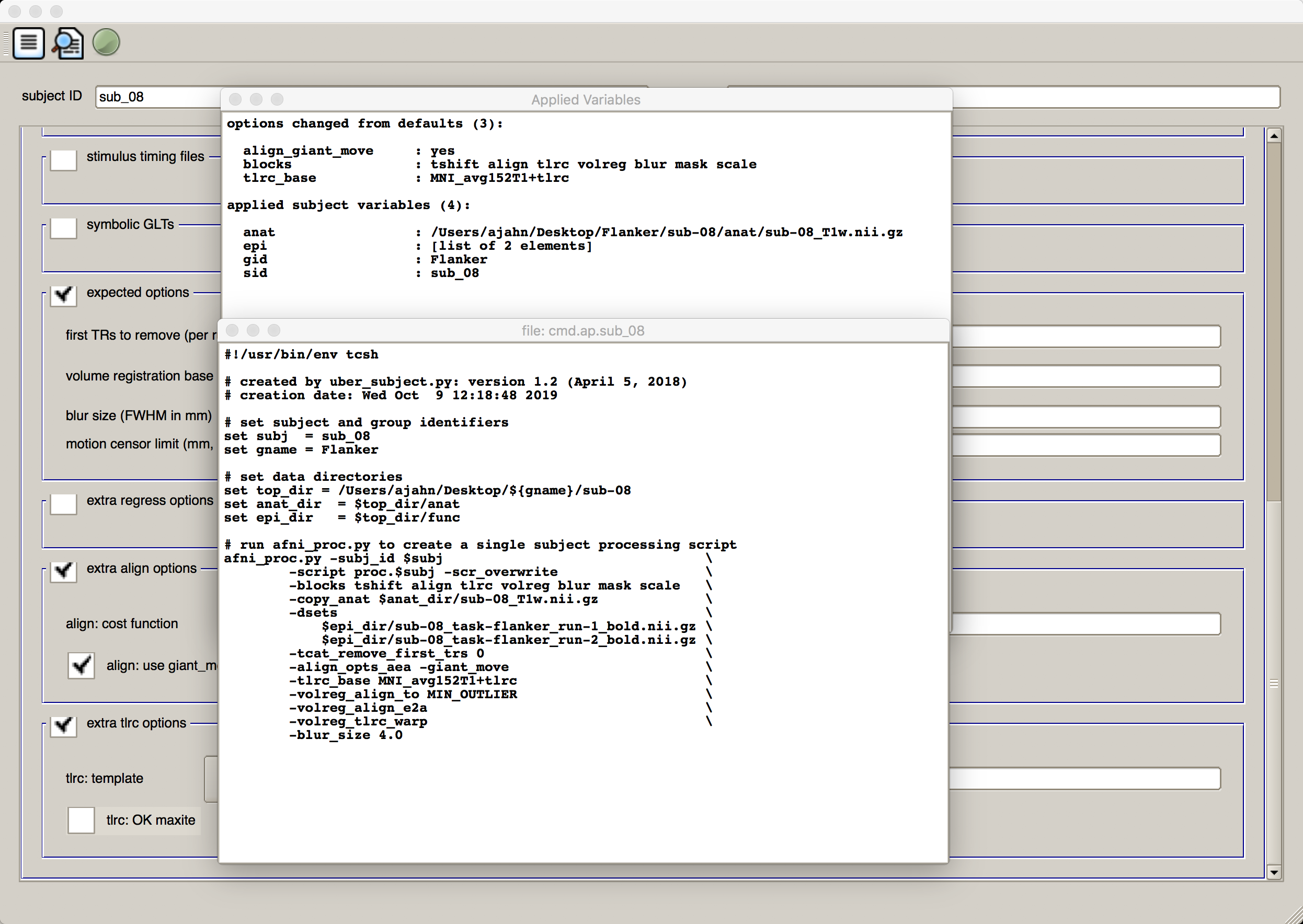Click the green execute script circle icon
Screen dimensions: 1303x924
(x=107, y=42)
